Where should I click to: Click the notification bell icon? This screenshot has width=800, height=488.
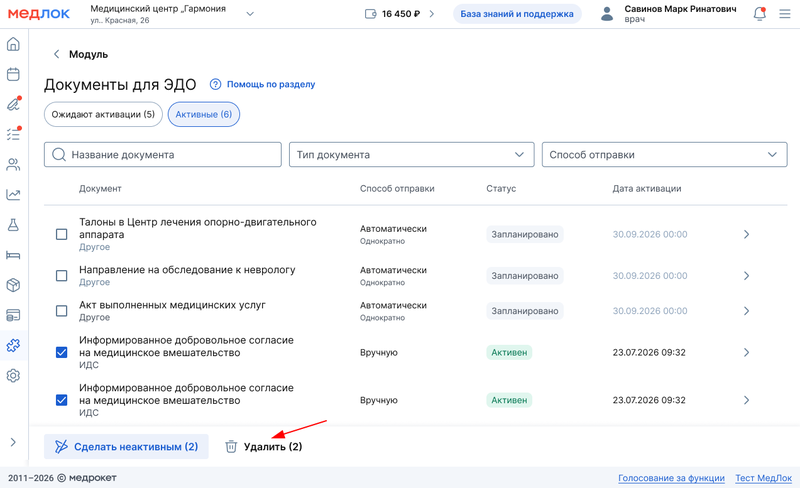click(x=760, y=14)
